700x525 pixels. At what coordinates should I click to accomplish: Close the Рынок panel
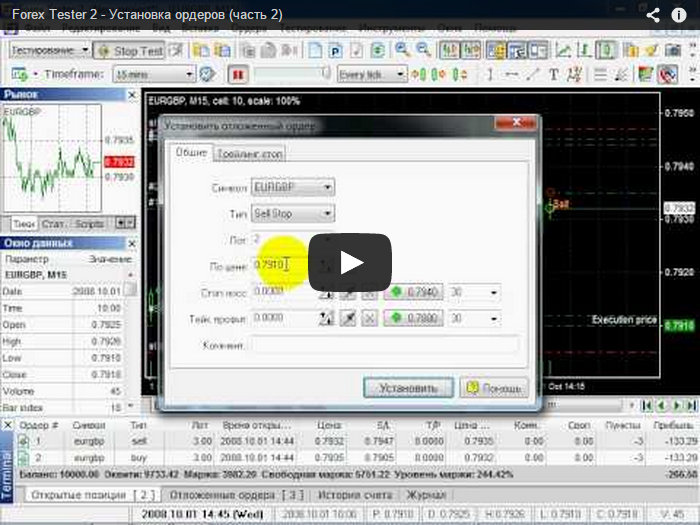(132, 95)
